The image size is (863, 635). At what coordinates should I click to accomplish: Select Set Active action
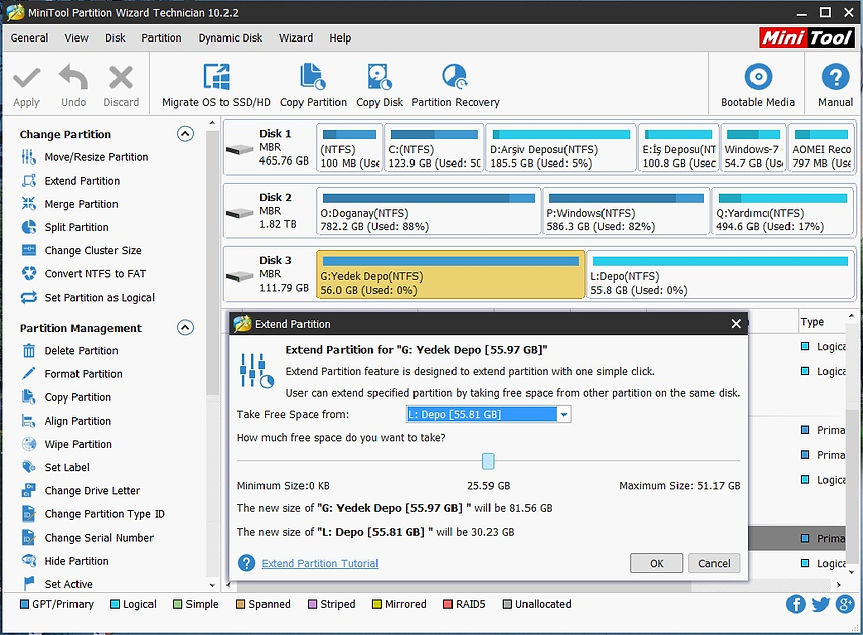(57, 583)
